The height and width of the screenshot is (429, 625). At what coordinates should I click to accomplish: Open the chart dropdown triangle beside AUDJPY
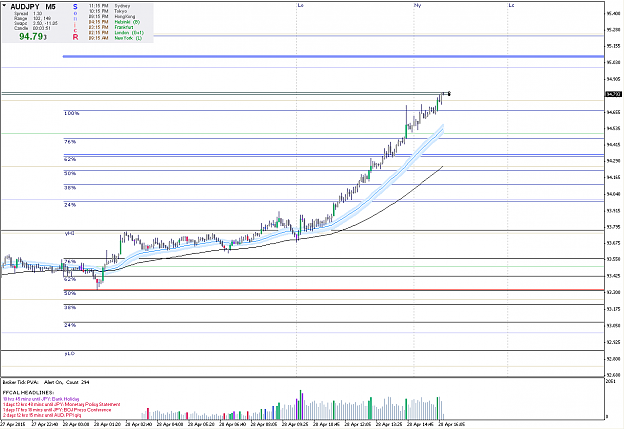(4, 6)
